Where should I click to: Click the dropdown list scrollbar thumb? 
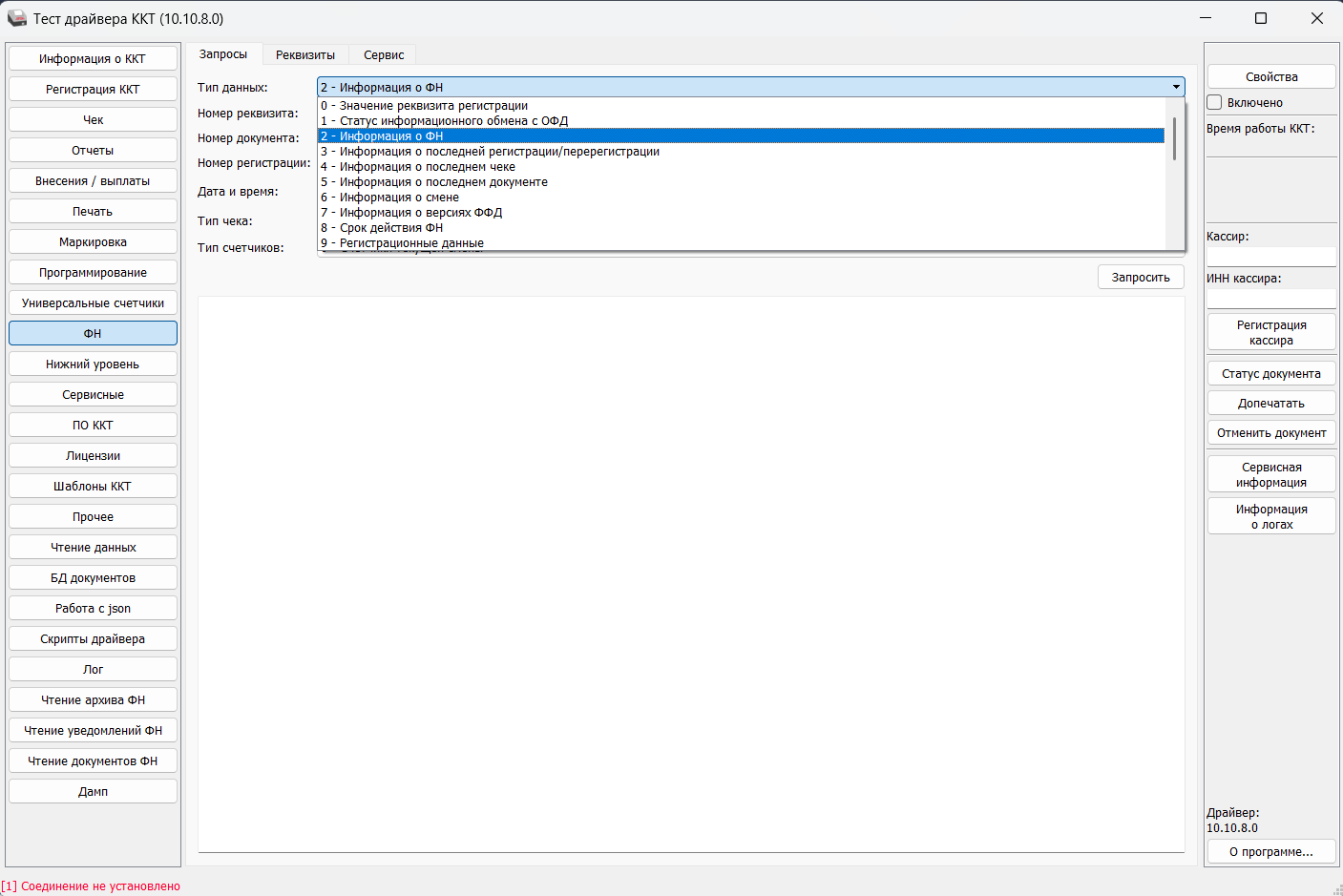click(x=1174, y=138)
